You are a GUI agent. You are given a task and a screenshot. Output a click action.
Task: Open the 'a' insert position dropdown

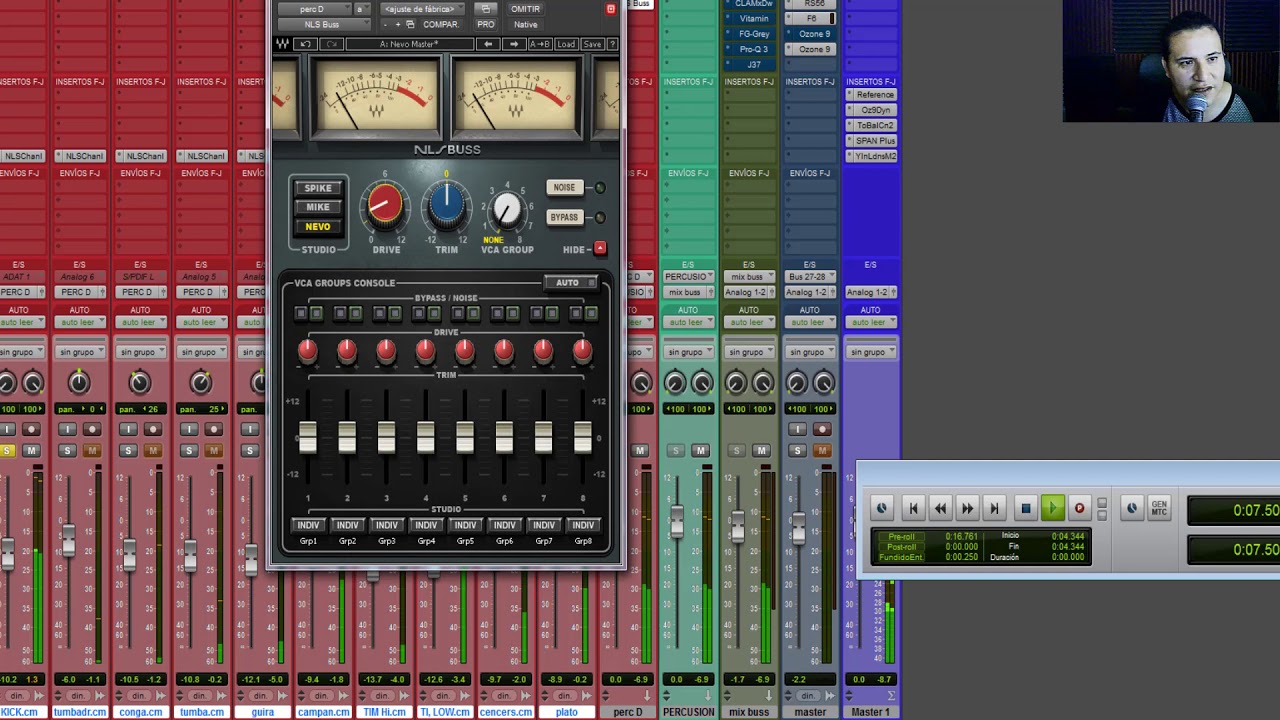coord(362,9)
